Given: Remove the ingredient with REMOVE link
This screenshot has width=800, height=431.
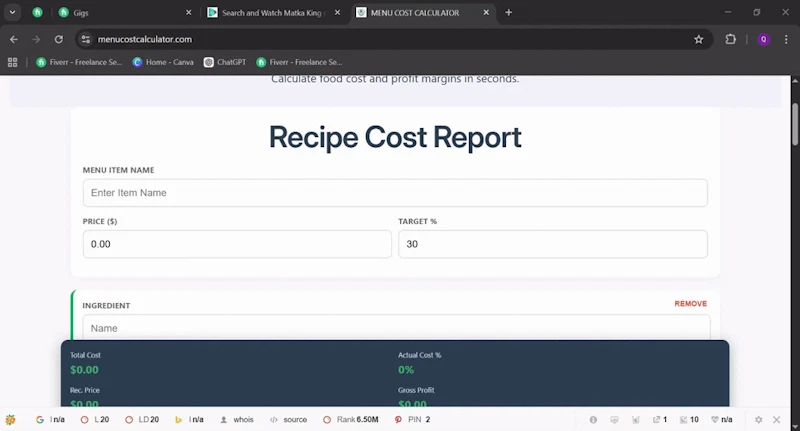Looking at the screenshot, I should (690, 303).
